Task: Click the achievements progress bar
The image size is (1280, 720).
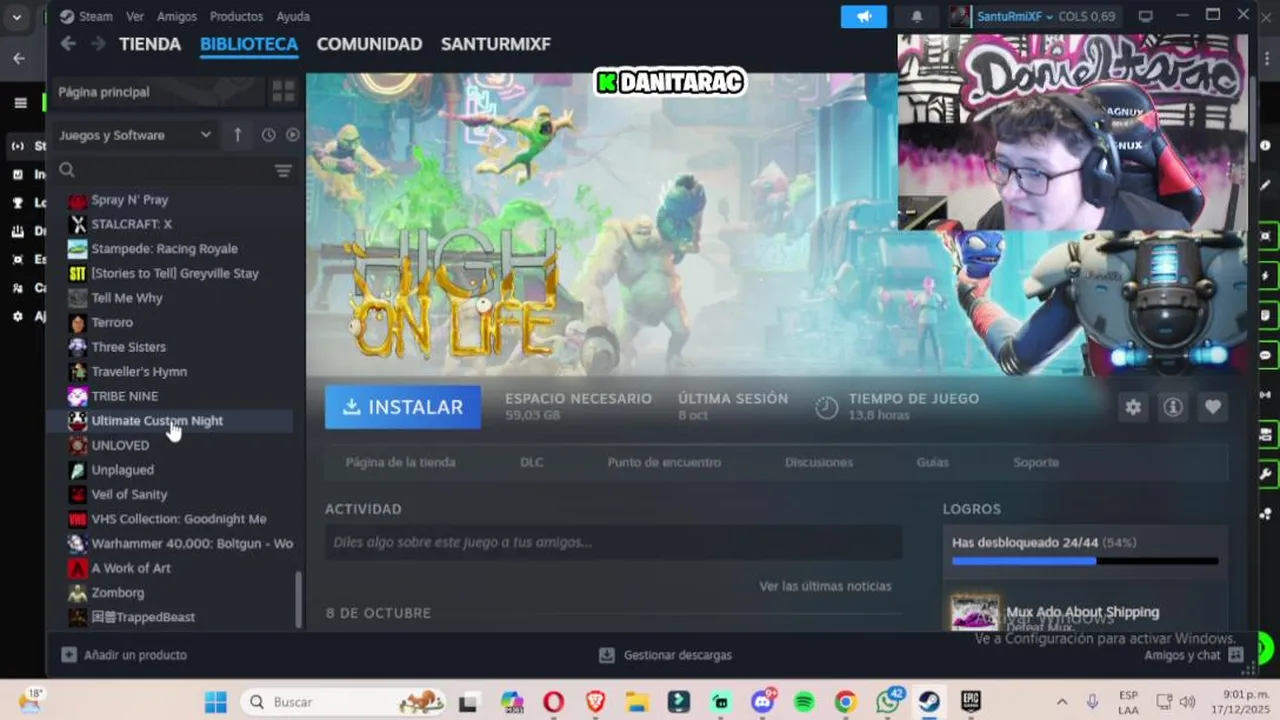Action: [x=1085, y=561]
